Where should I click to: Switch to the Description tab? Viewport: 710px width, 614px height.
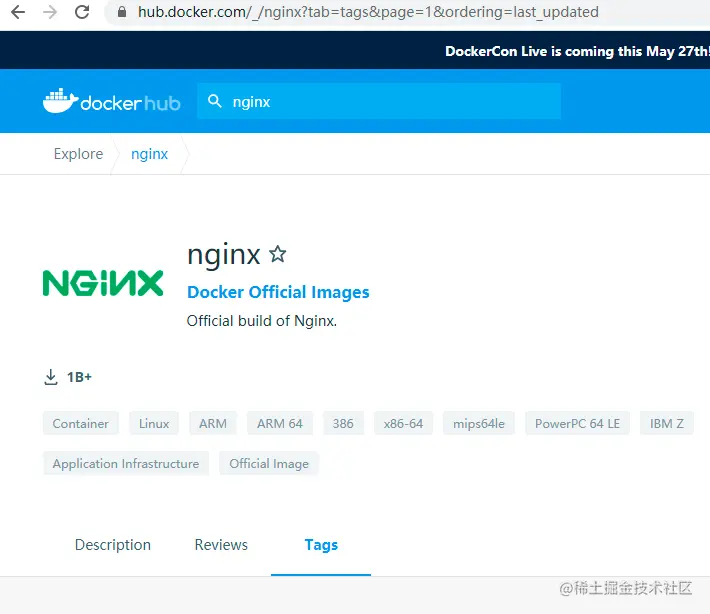113,545
